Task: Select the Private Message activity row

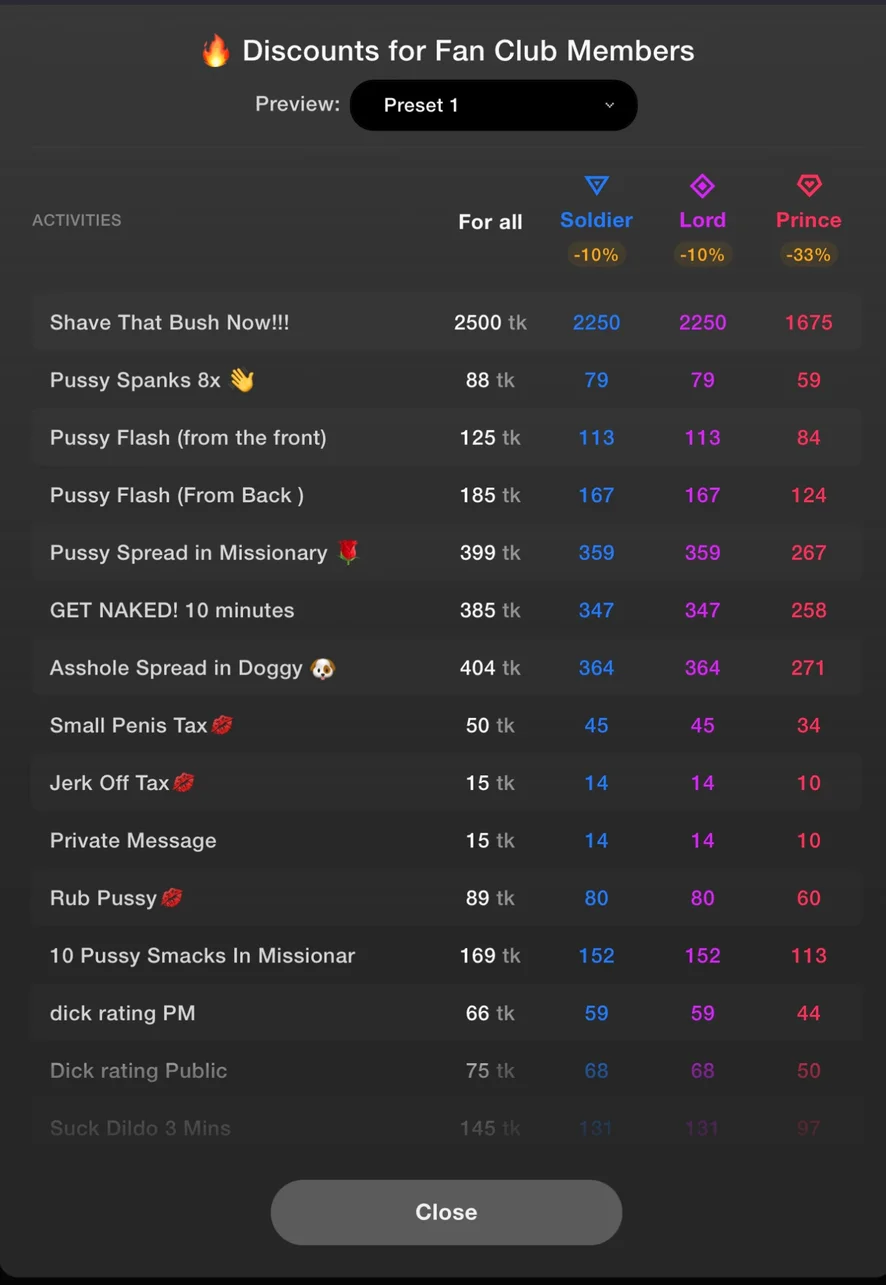Action: (133, 841)
